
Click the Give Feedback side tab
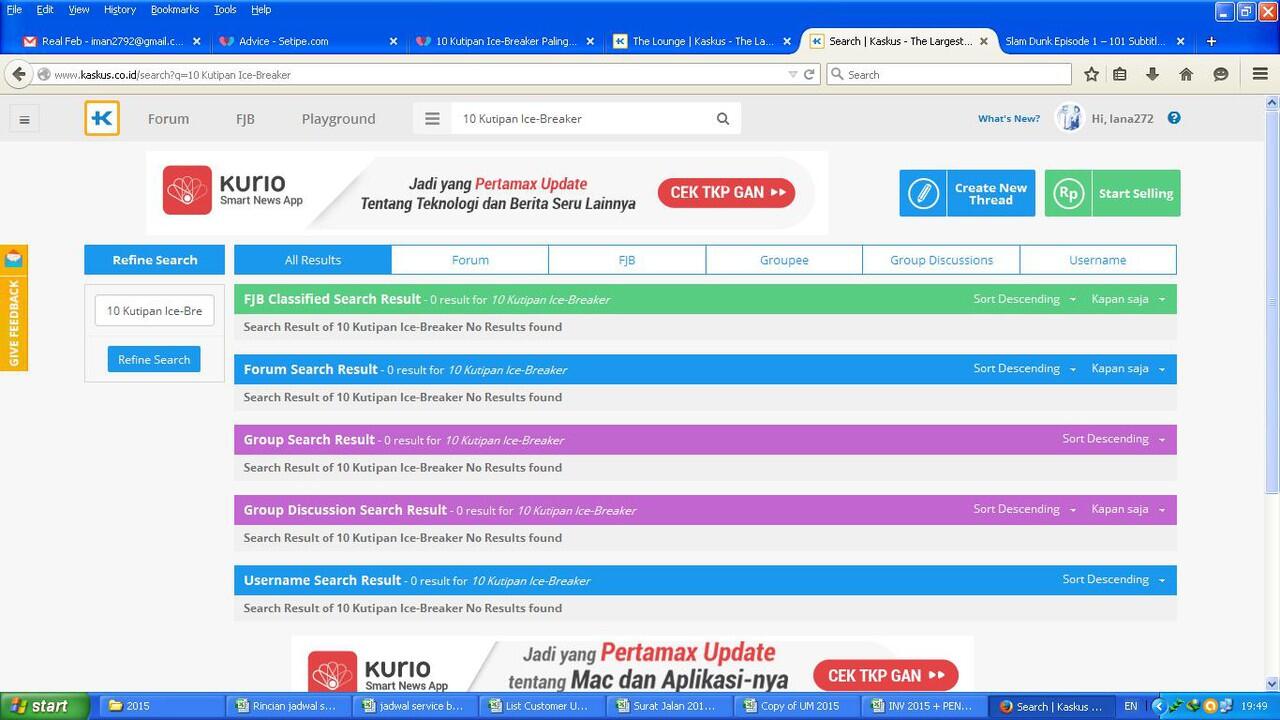click(13, 308)
